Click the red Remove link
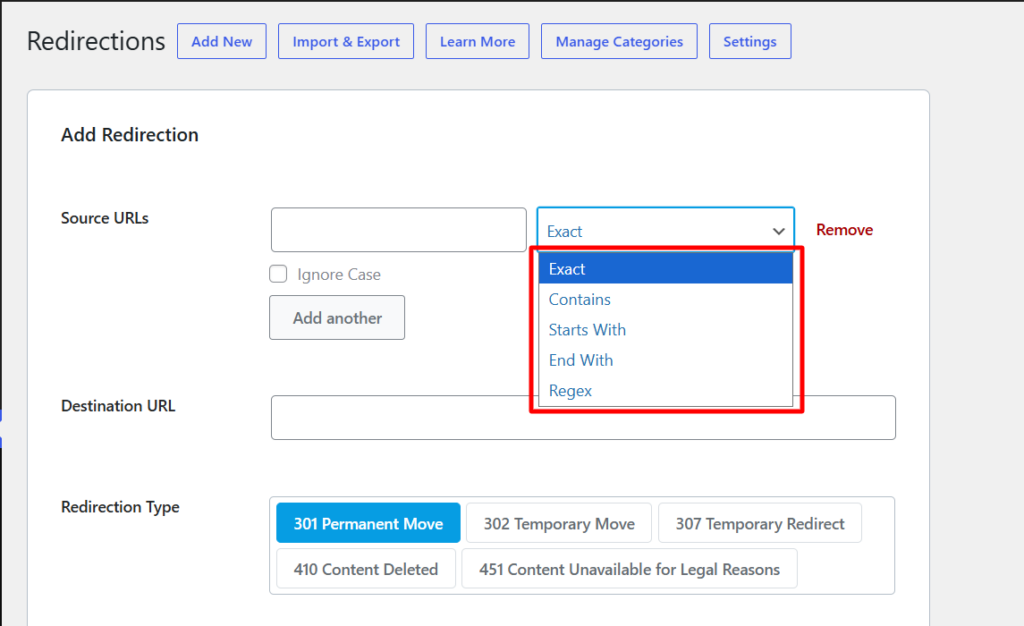The image size is (1024, 626). [x=844, y=230]
